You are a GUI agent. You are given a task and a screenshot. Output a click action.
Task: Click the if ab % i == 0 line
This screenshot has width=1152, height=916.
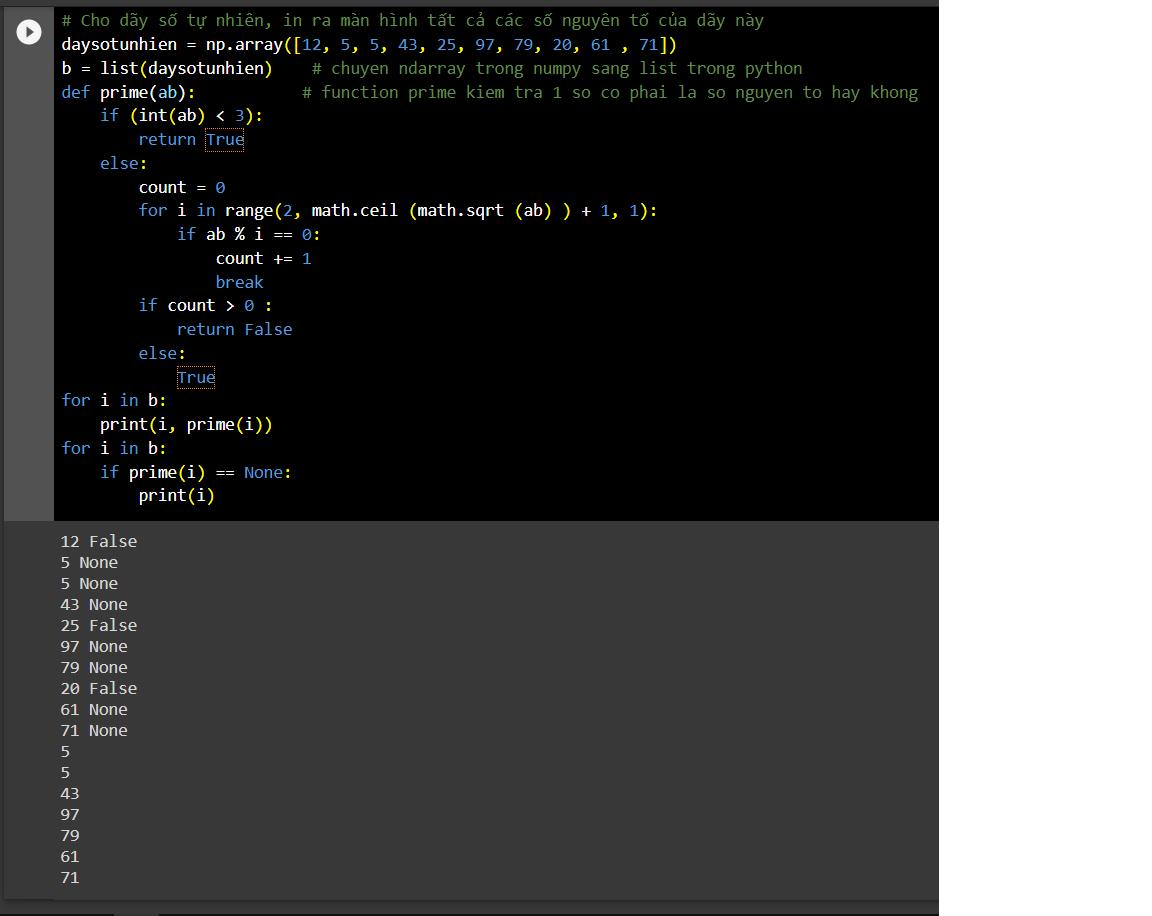coord(248,234)
